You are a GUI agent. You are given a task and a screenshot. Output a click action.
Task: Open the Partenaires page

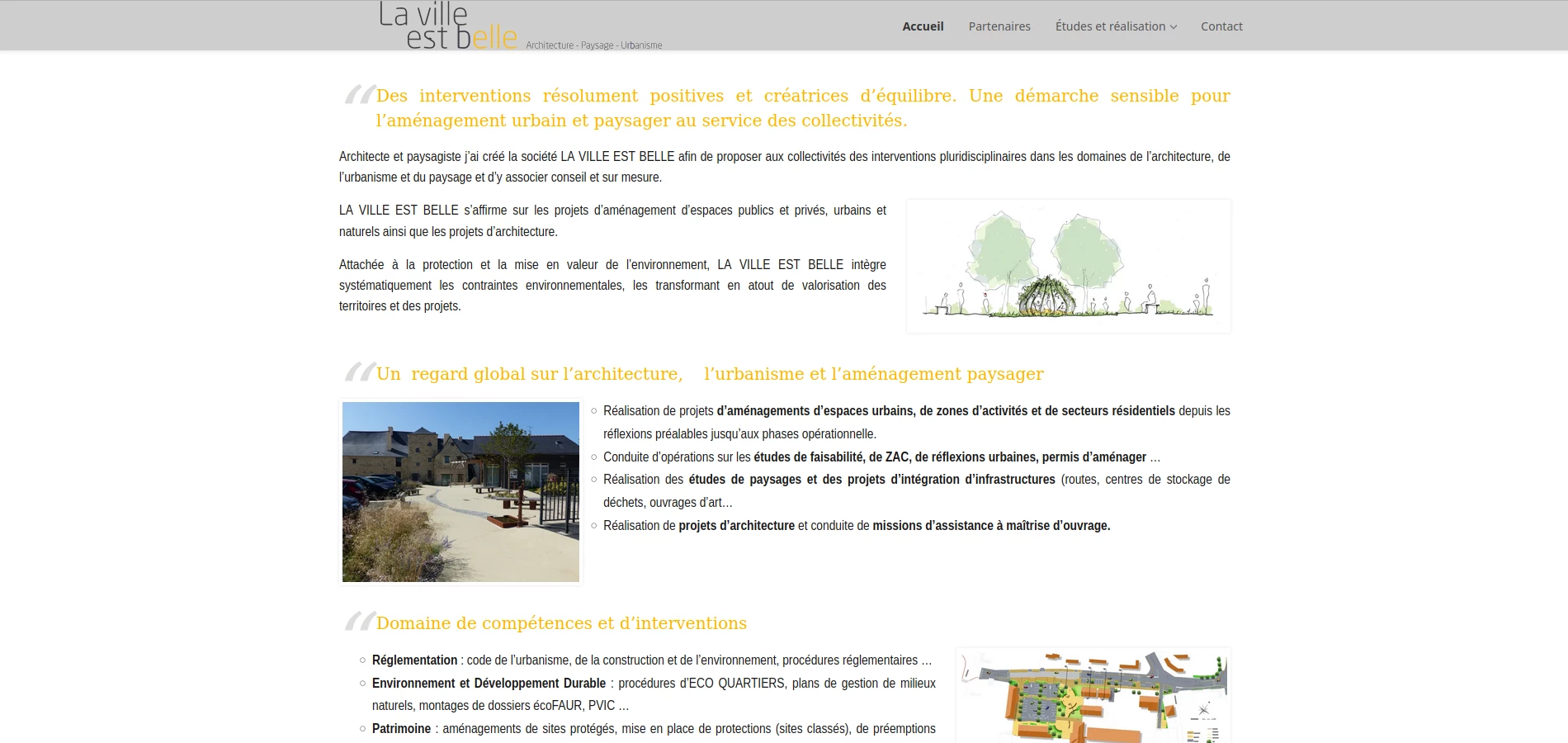[999, 26]
